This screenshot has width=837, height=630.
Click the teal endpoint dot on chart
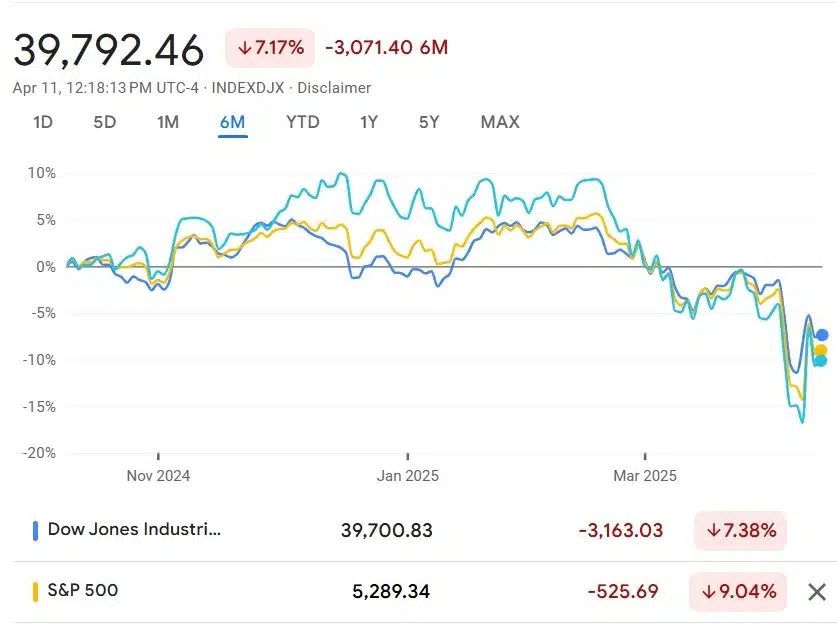point(821,361)
